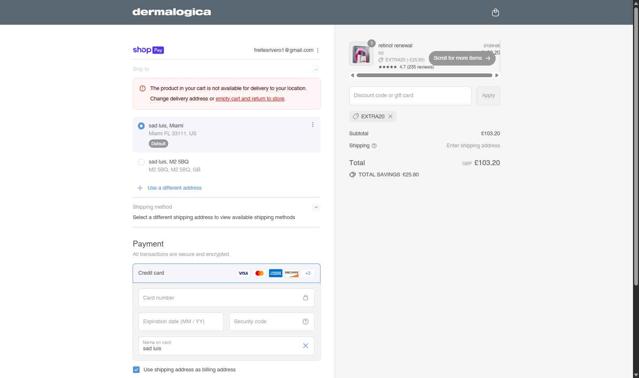This screenshot has width=639, height=378.
Task: Click the Shop Pay logo
Action: point(148,50)
